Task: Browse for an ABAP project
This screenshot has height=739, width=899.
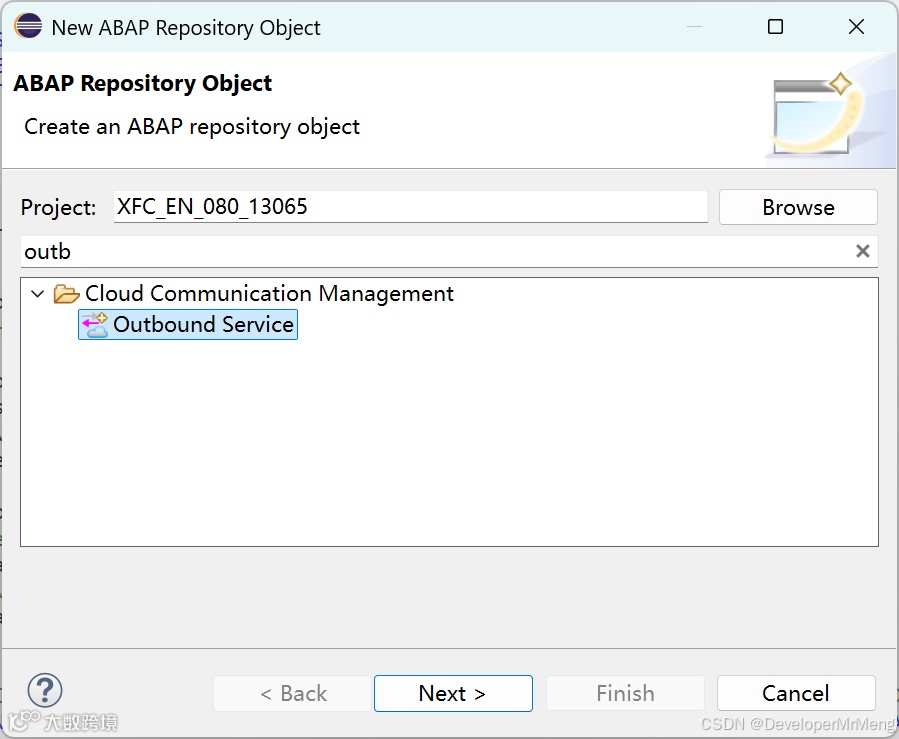Action: point(798,207)
